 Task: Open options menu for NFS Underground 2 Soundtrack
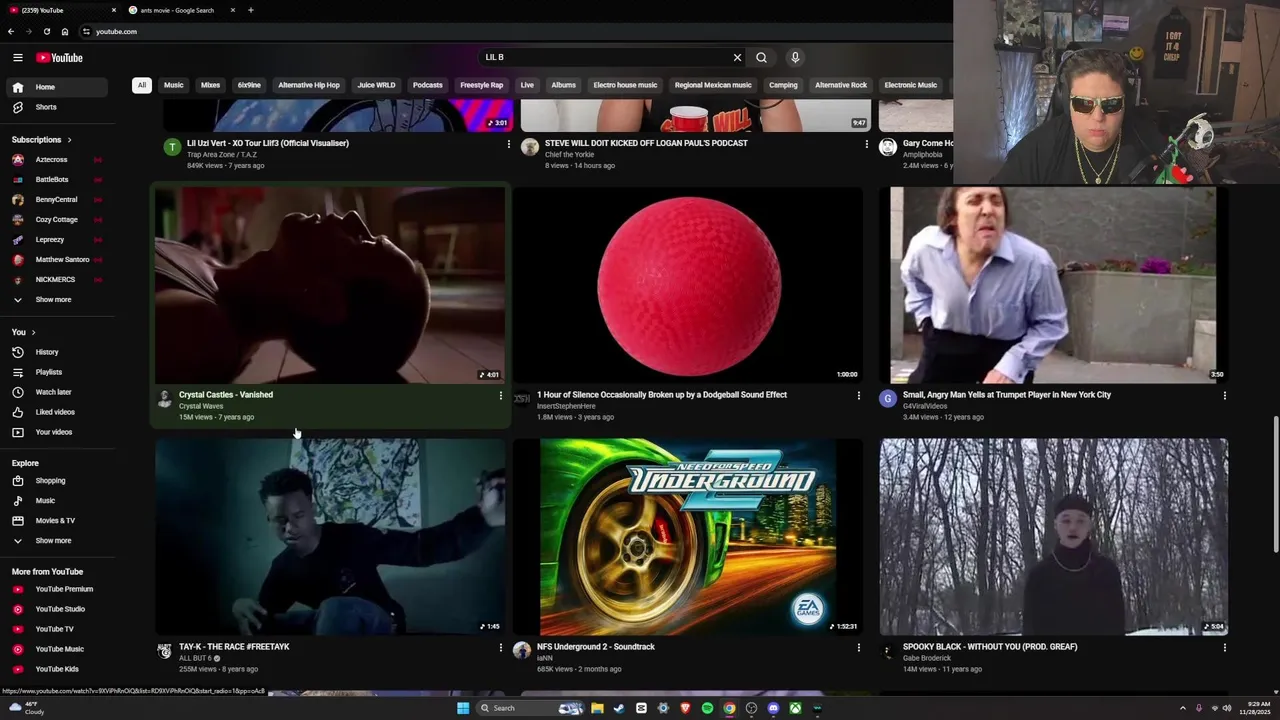click(858, 648)
